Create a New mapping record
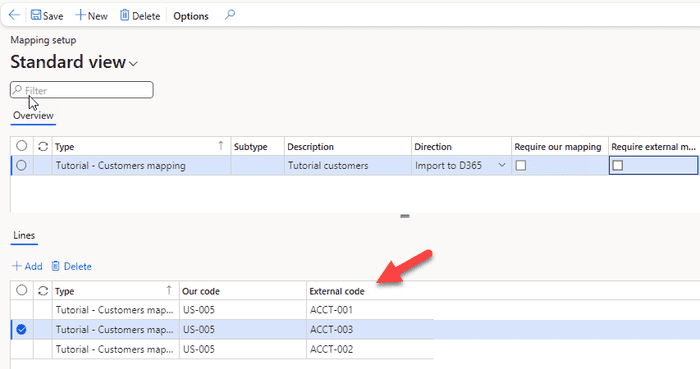The height and width of the screenshot is (369, 700). 92,16
